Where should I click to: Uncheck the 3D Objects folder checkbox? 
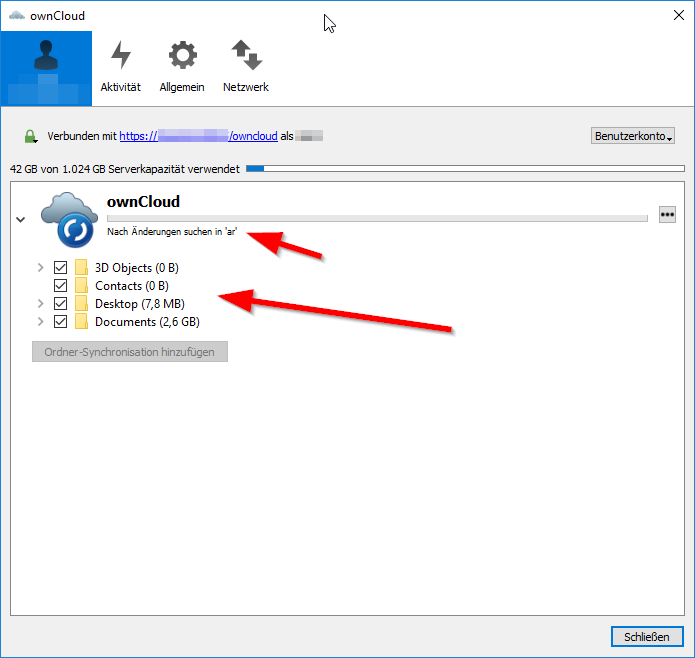coord(61,268)
